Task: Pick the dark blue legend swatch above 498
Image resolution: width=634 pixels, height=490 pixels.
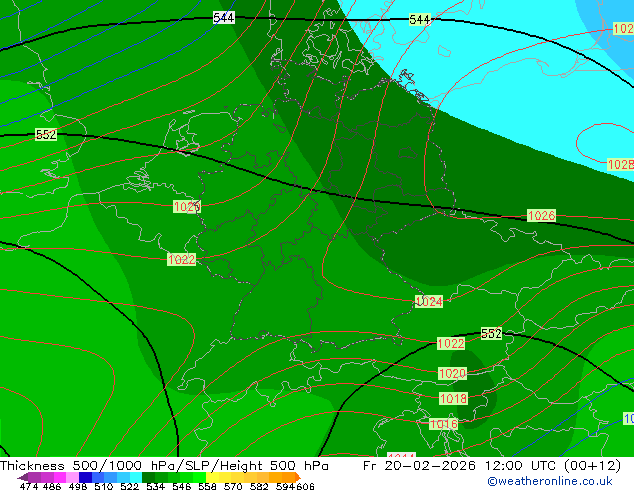Action: click(x=85, y=477)
